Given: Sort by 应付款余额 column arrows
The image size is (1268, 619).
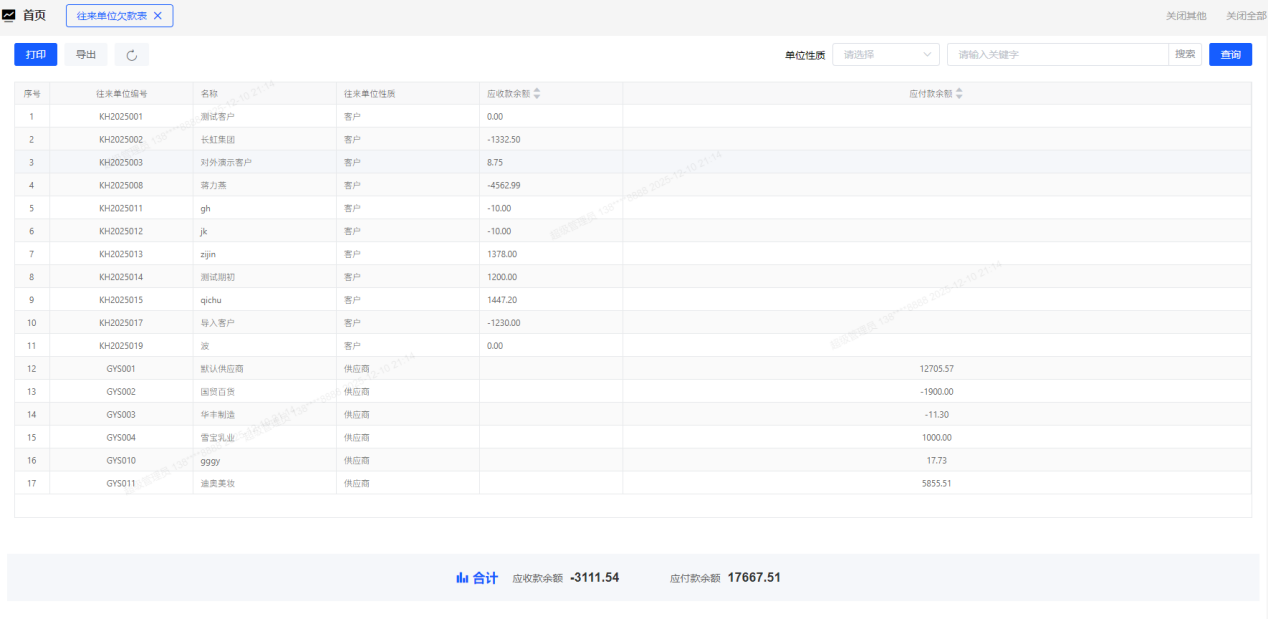Looking at the screenshot, I should 960,94.
